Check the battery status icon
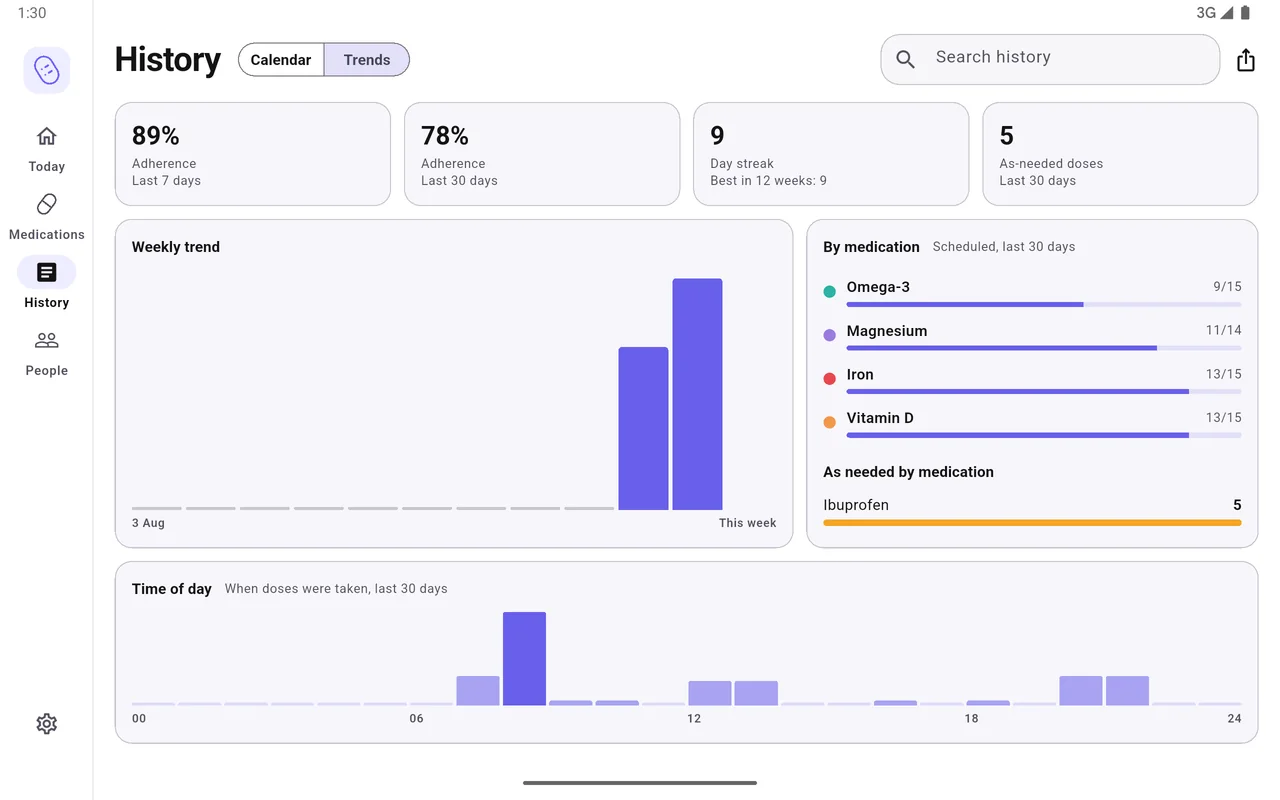 pos(1245,13)
